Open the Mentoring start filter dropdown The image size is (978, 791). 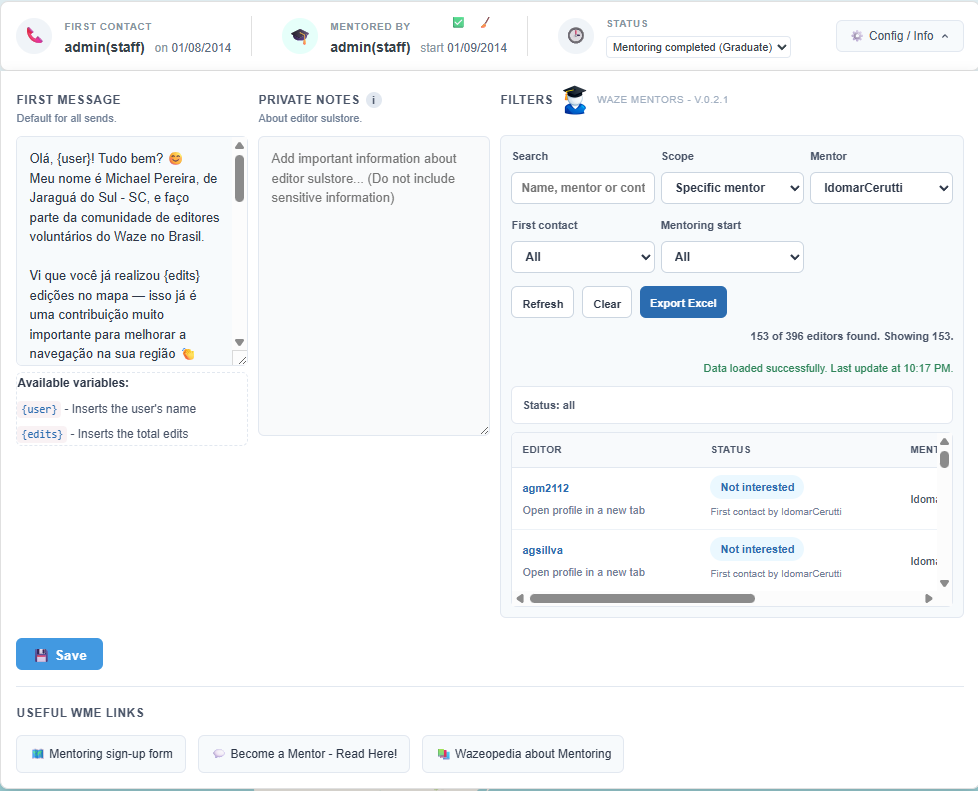pyautogui.click(x=732, y=257)
